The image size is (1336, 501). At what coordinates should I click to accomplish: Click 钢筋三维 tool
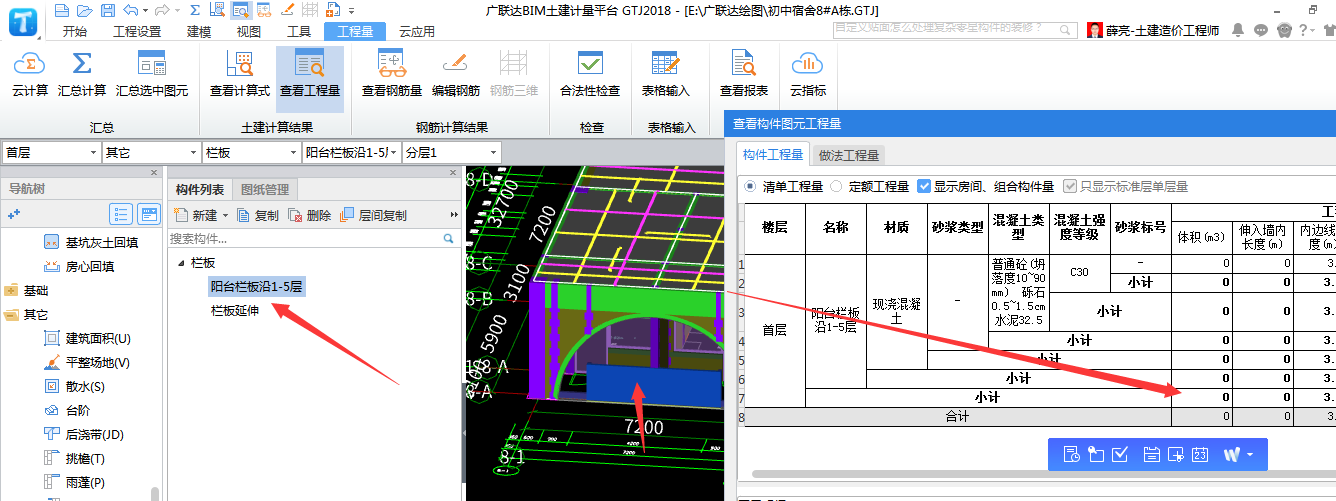pos(514,74)
